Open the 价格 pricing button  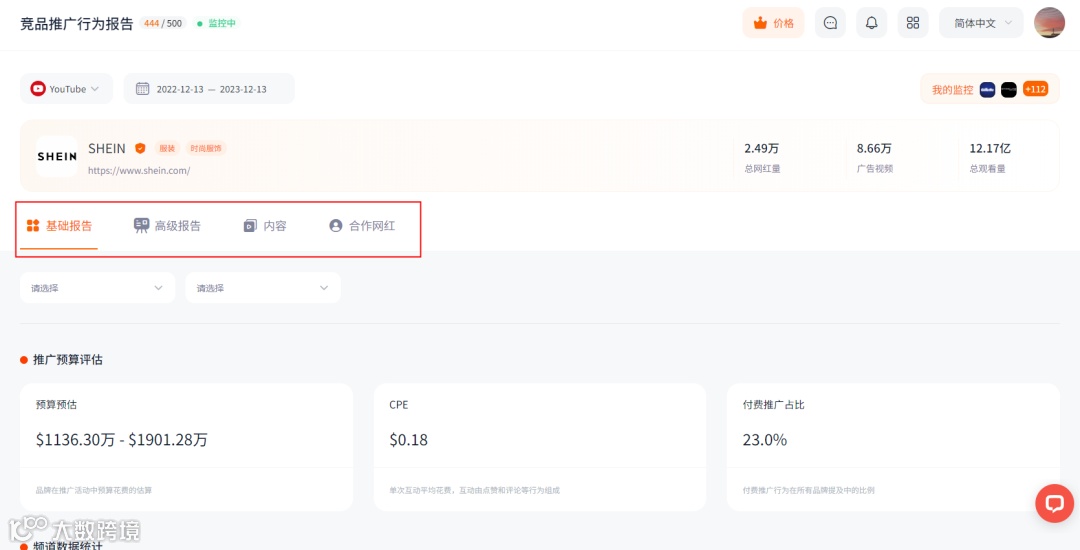point(773,23)
